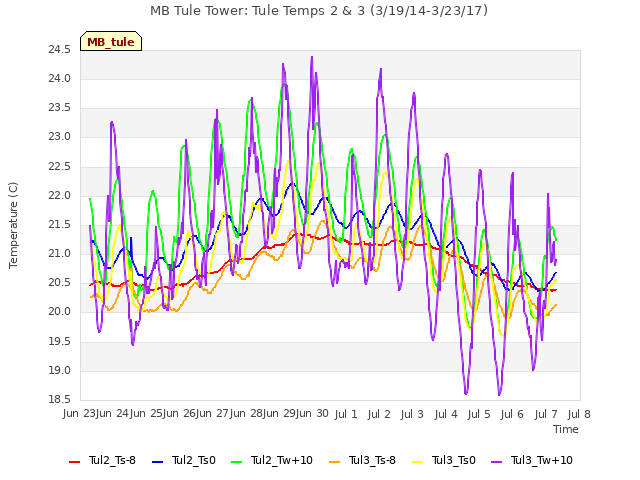The image size is (640, 480).
Task: Click the 18.5 y-axis tick label
Action: click(x=60, y=400)
